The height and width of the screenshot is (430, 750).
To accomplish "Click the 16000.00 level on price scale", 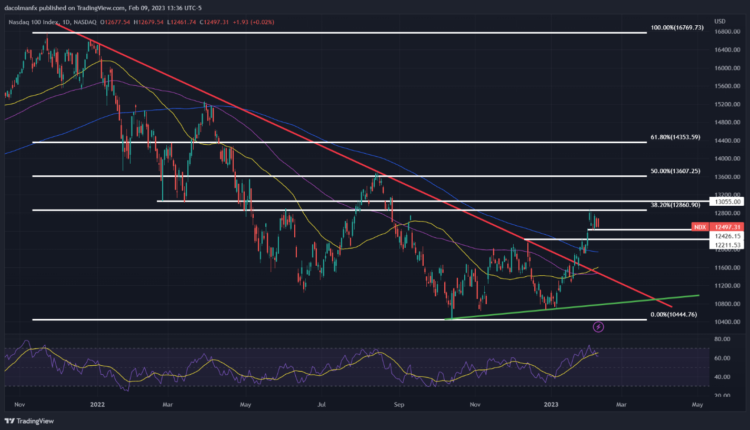I will coord(725,67).
